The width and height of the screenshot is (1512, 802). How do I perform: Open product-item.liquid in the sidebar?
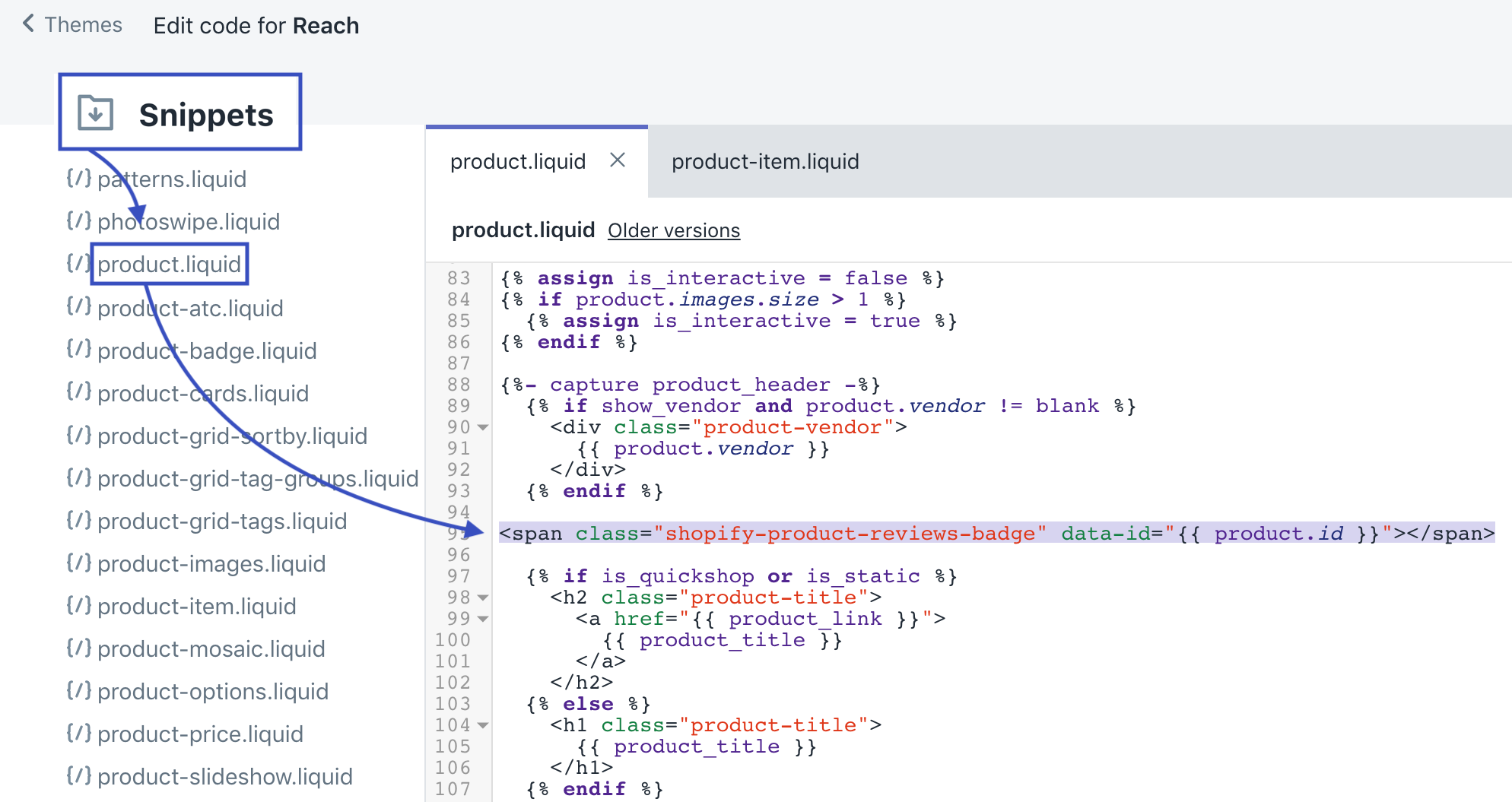click(197, 606)
